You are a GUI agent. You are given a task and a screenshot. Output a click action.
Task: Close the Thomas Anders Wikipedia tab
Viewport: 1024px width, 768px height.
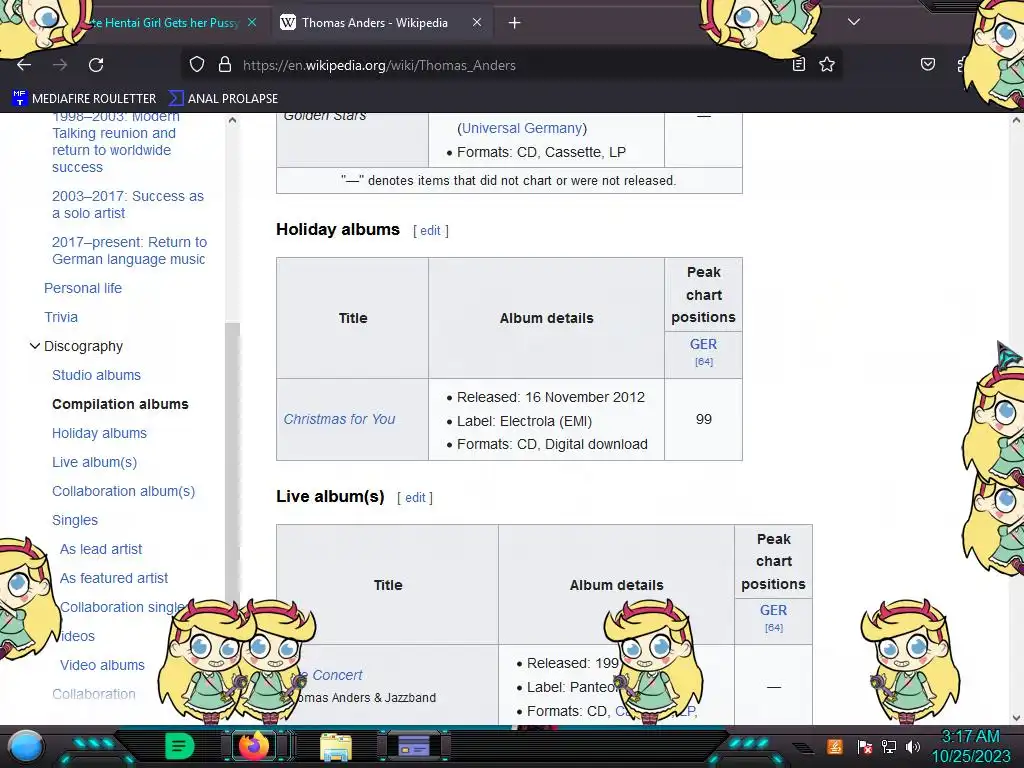point(477,22)
